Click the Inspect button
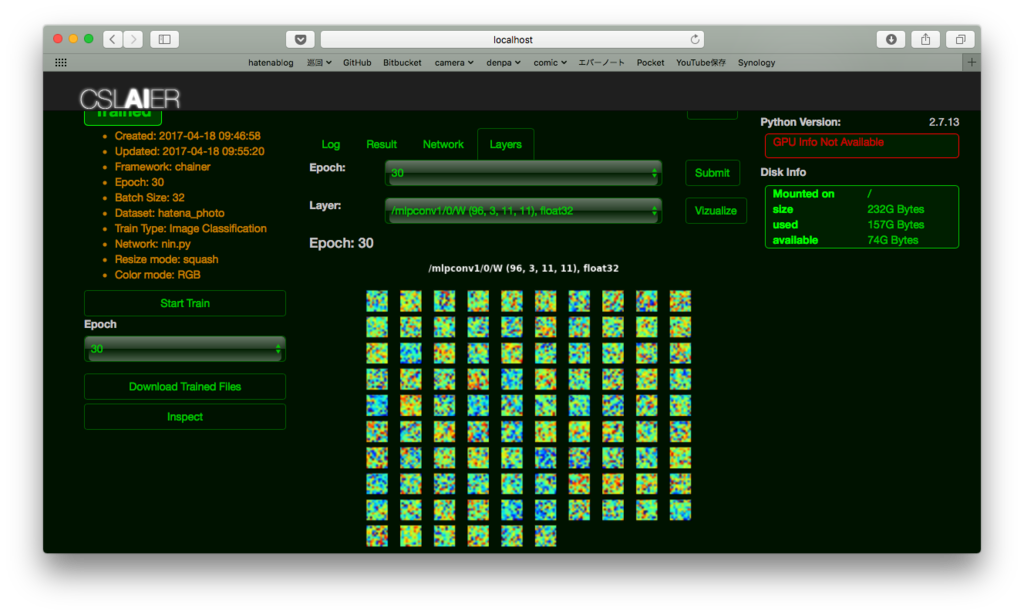Image resolution: width=1024 pixels, height=615 pixels. pos(185,417)
